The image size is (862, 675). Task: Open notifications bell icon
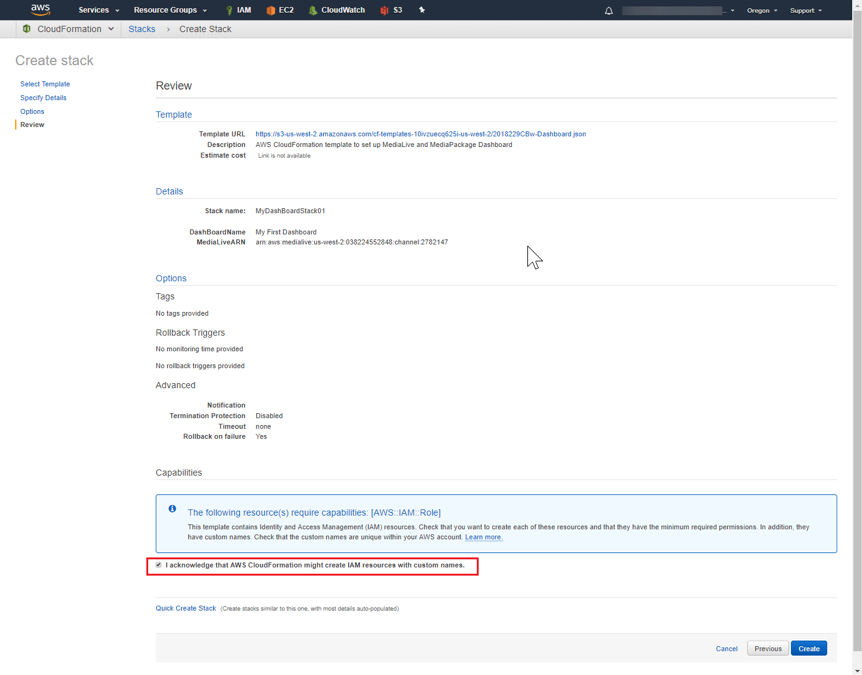(609, 10)
